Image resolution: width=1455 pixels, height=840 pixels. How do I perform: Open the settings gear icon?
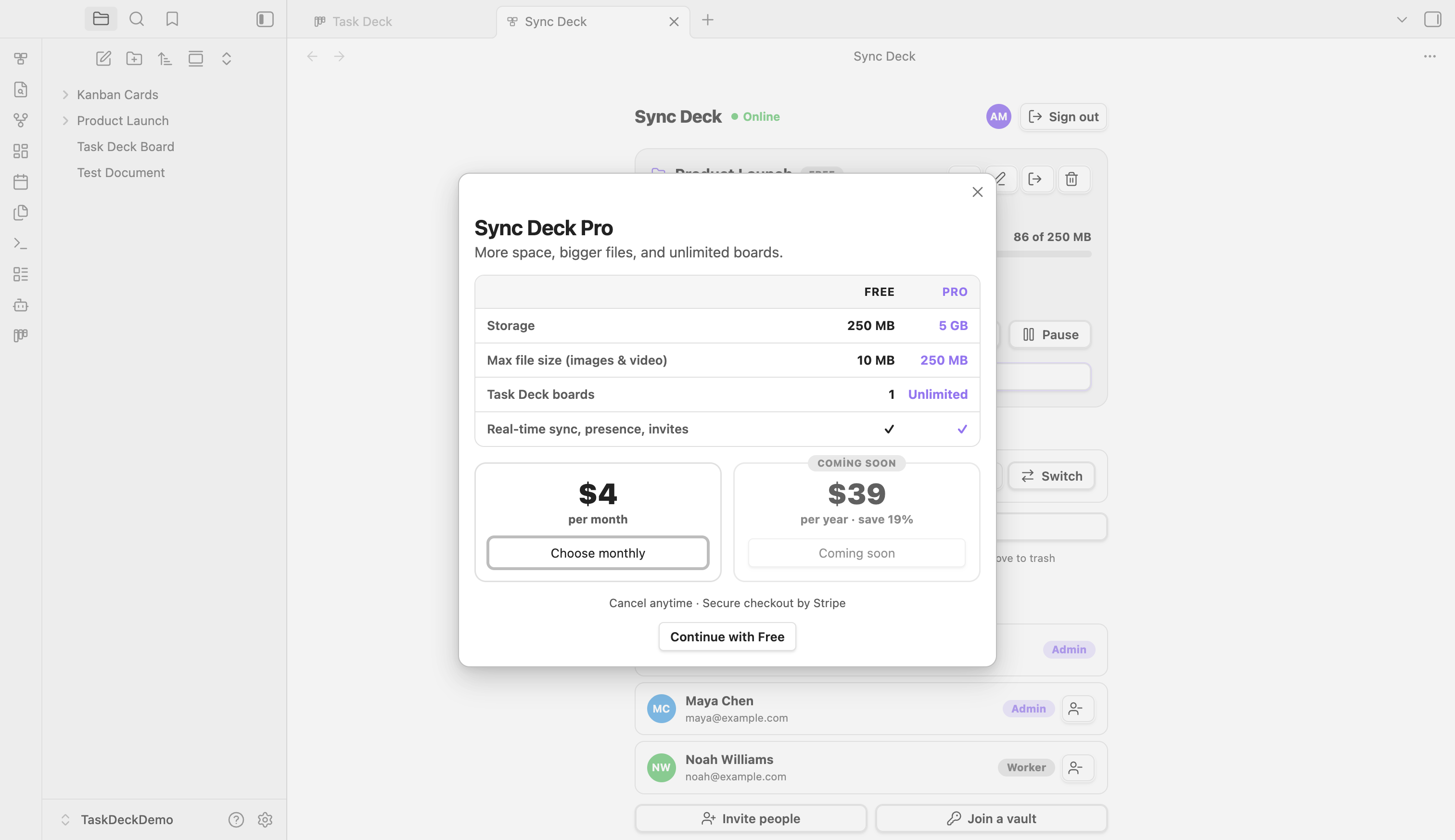click(265, 819)
